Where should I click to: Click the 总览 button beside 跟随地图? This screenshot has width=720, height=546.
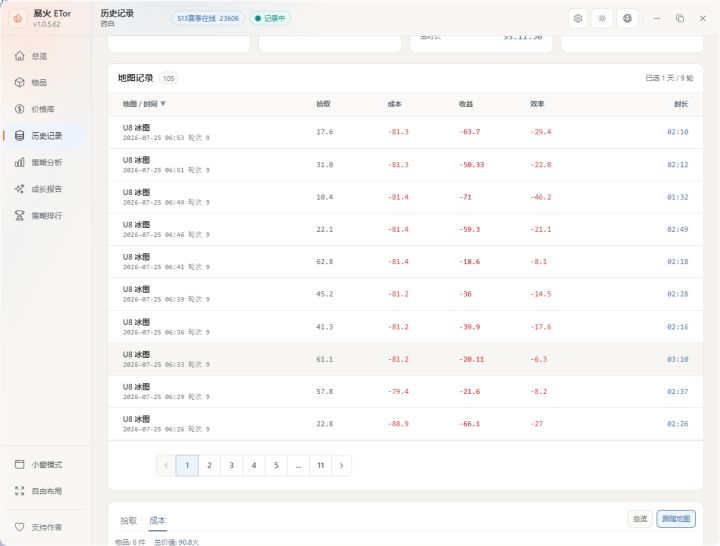click(640, 519)
